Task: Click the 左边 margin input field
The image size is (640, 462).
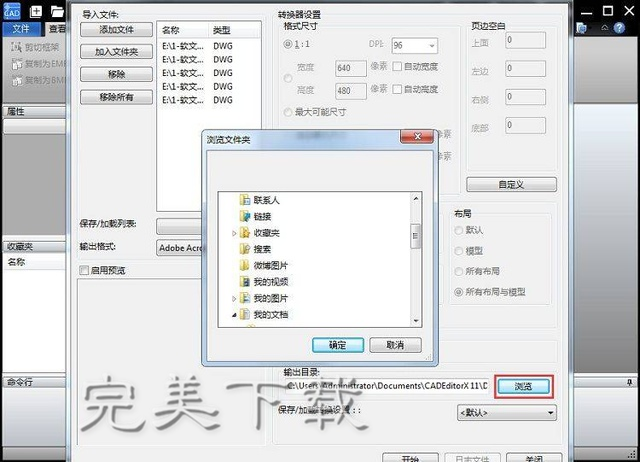Action: click(x=525, y=69)
